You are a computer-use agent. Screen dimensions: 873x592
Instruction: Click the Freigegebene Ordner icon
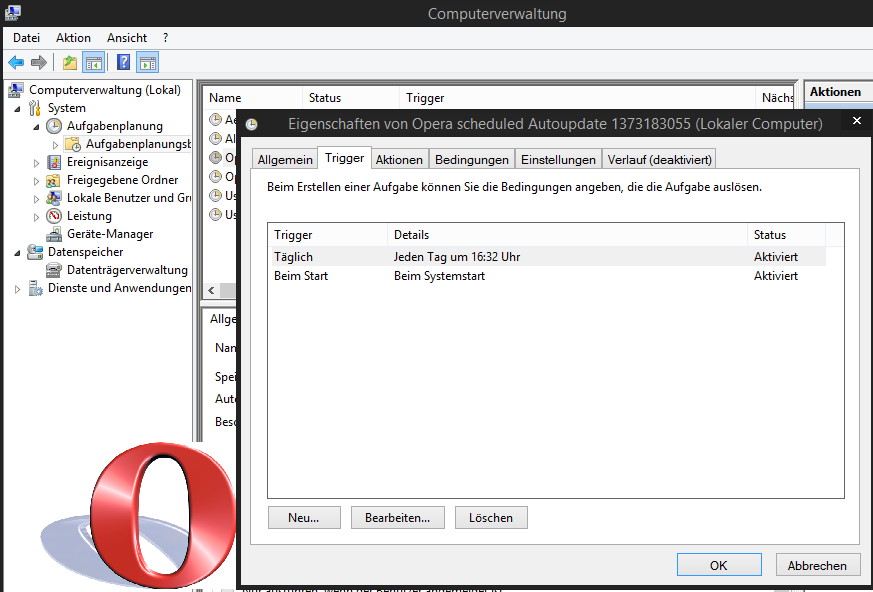[x=54, y=180]
